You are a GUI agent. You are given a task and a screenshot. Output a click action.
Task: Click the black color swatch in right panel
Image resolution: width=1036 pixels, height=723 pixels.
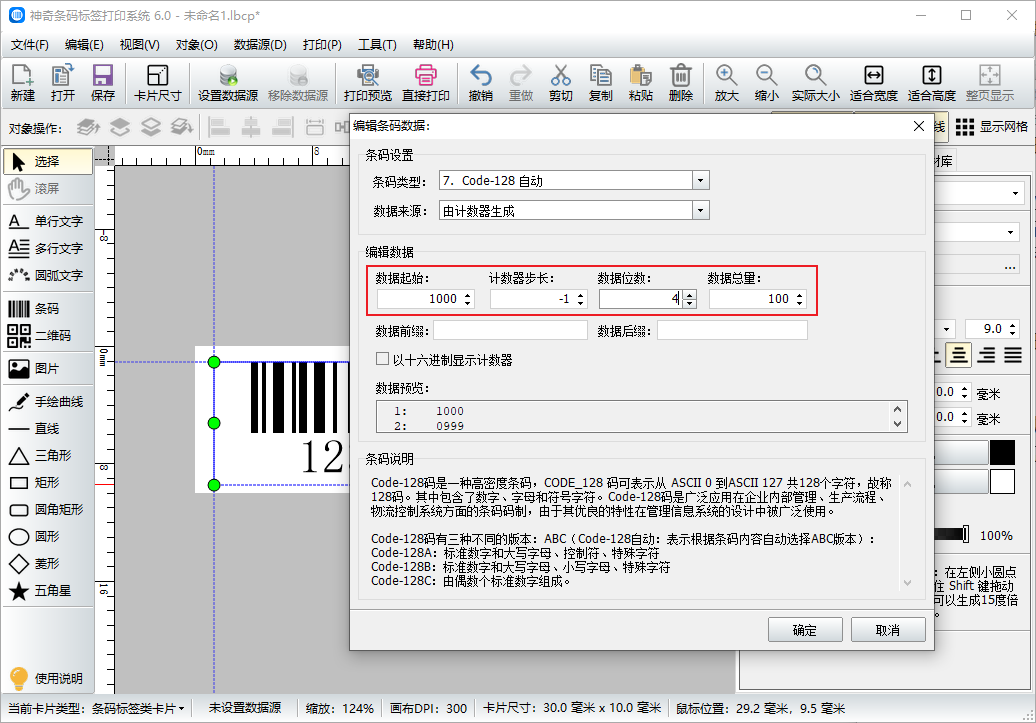click(1002, 453)
